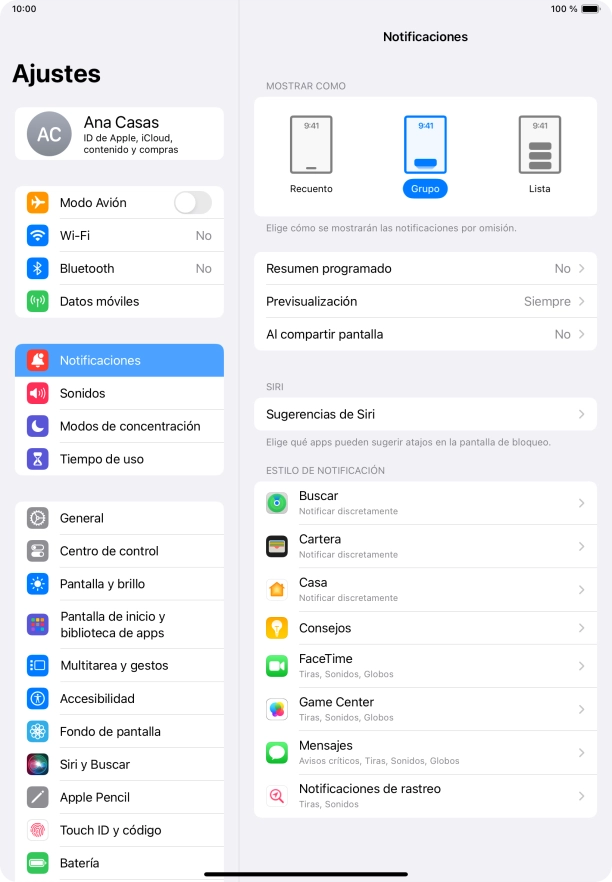Open the General settings section
This screenshot has width=612, height=882.
(119, 518)
